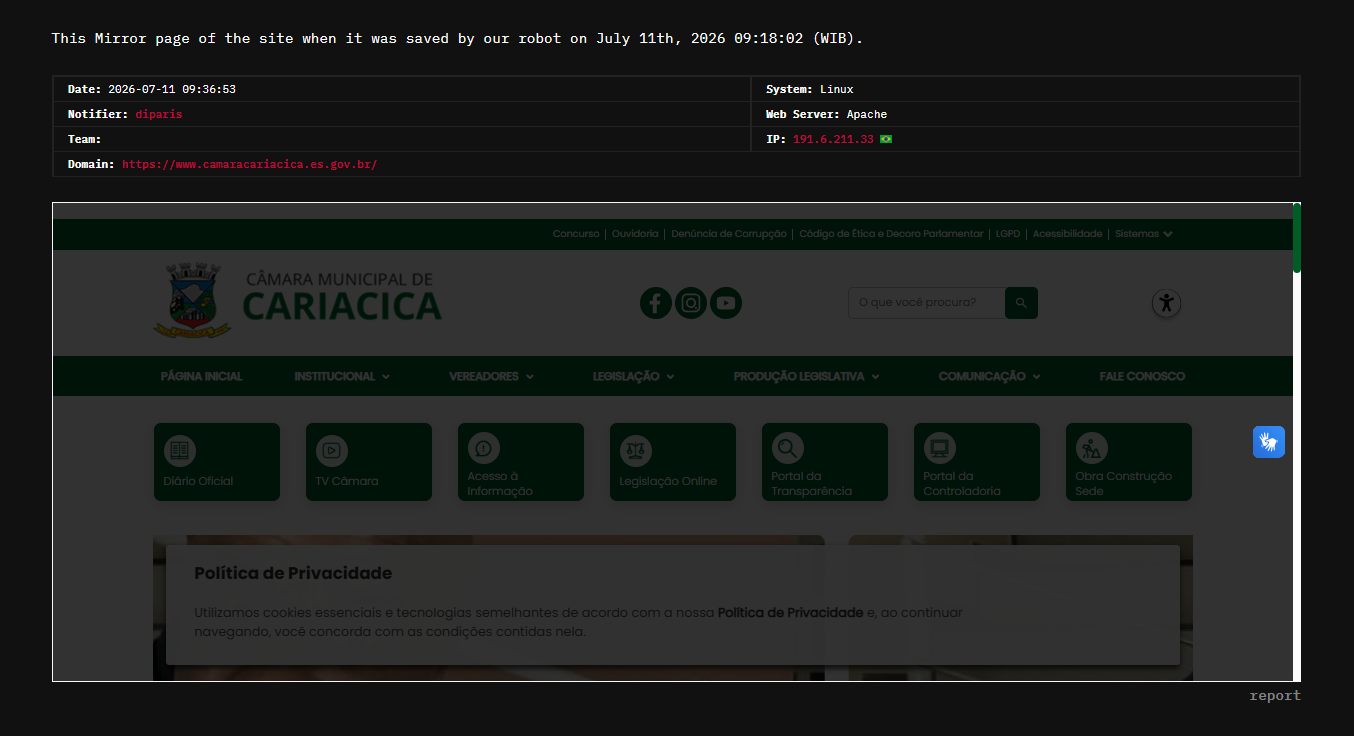Open the blue sign language widget

tap(1269, 442)
